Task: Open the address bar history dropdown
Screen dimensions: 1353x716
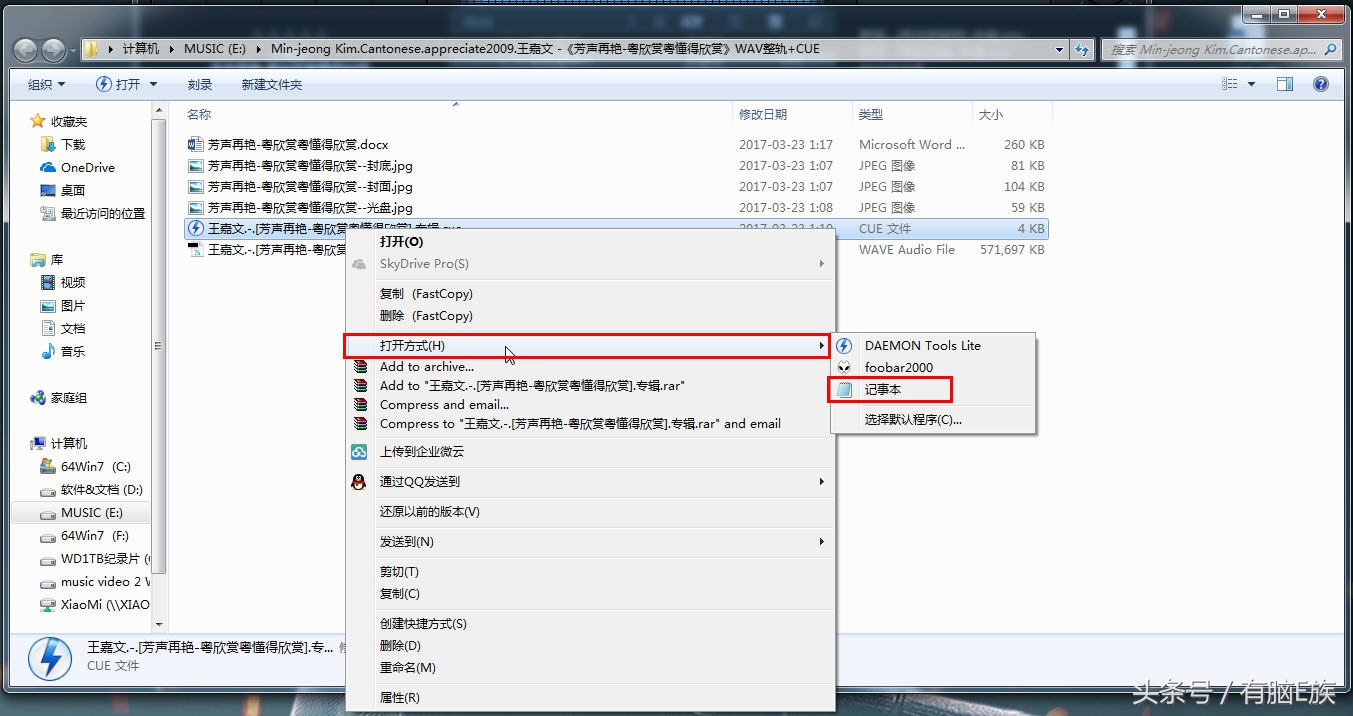Action: coord(1060,47)
